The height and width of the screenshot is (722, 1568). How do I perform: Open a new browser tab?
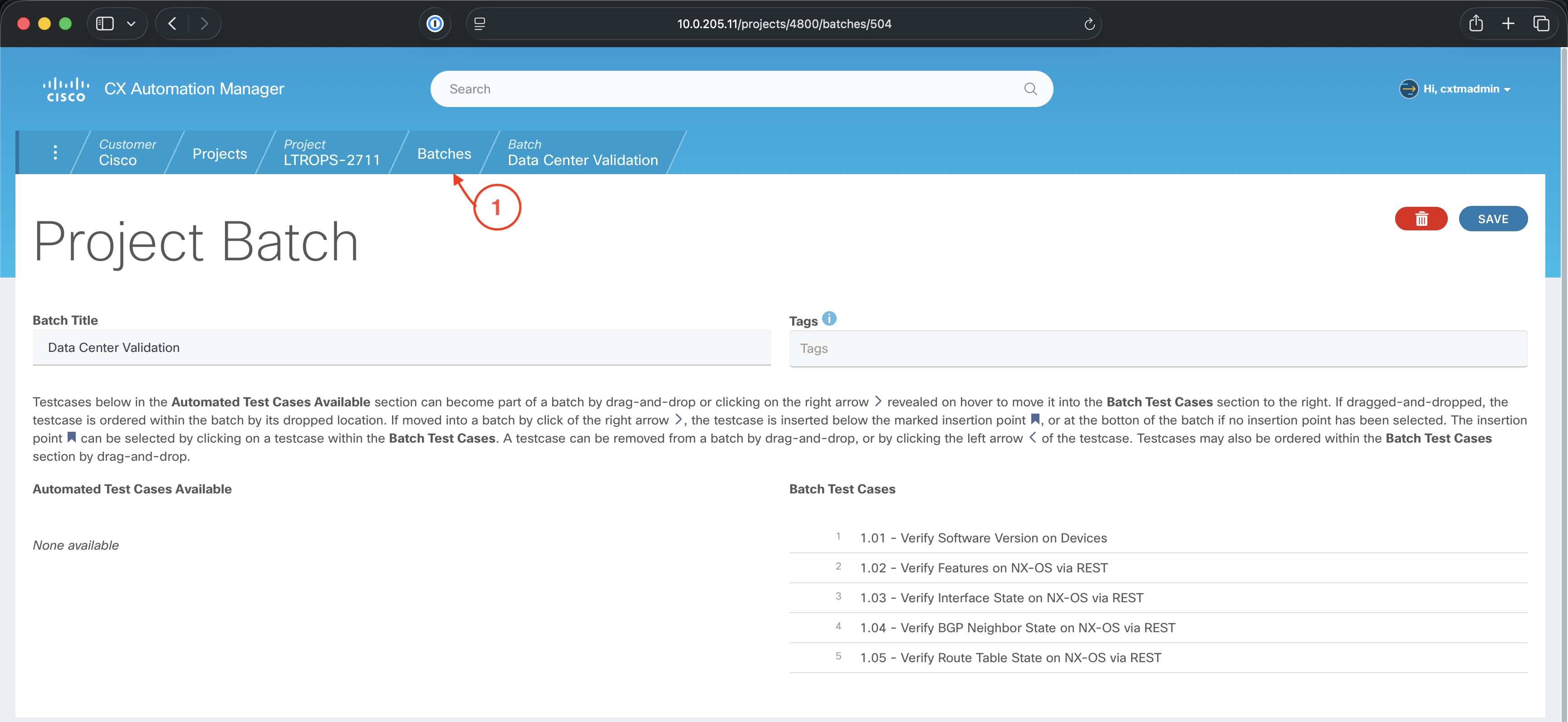[1509, 24]
